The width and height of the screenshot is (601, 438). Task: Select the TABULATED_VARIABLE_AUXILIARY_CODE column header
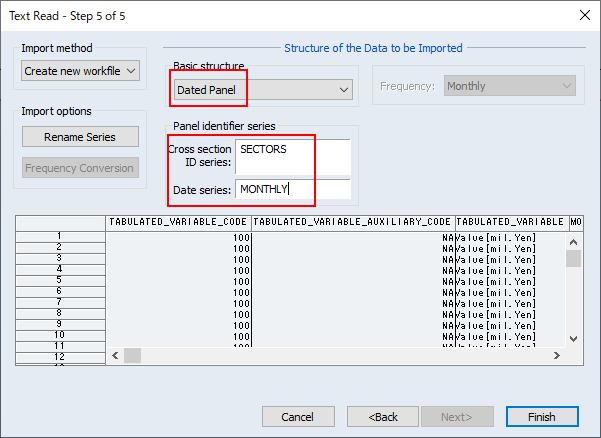click(352, 221)
